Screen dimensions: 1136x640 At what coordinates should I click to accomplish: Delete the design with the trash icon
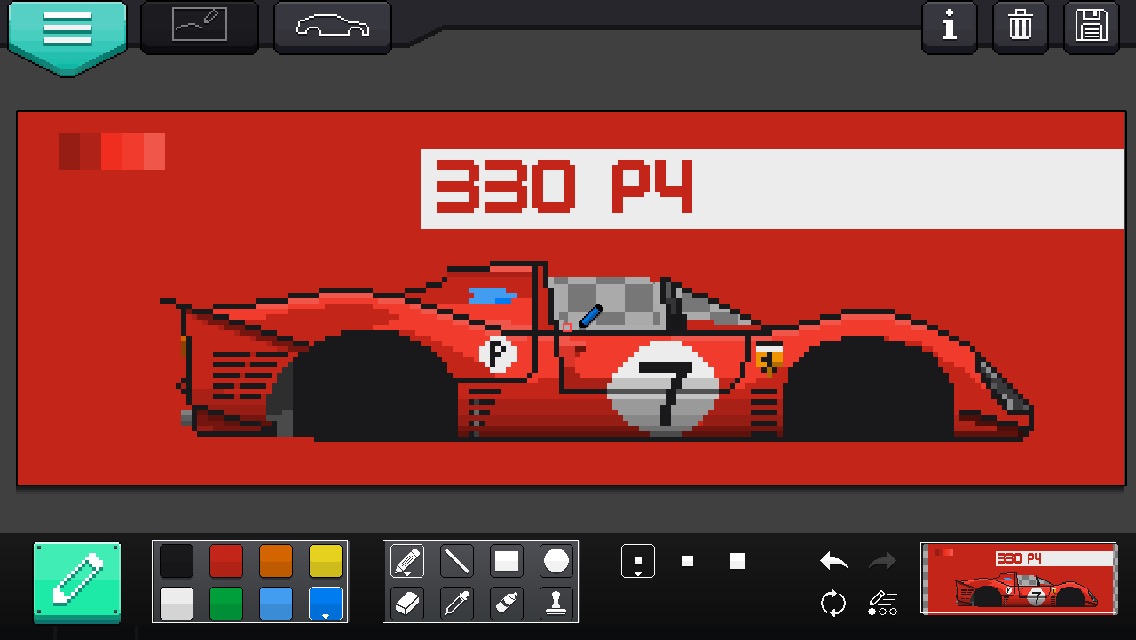click(x=1019, y=27)
